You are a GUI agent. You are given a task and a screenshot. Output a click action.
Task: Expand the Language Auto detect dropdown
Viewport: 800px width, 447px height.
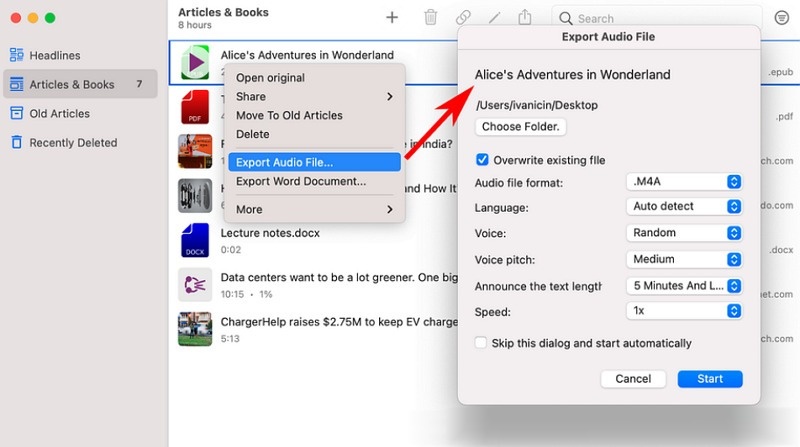tap(685, 206)
